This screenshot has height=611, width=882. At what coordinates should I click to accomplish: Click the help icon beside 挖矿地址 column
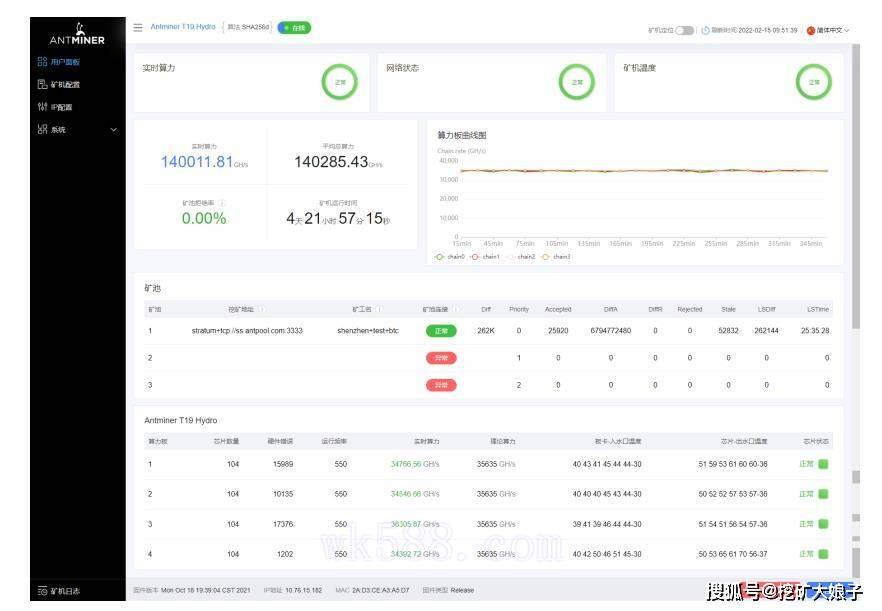pos(262,309)
